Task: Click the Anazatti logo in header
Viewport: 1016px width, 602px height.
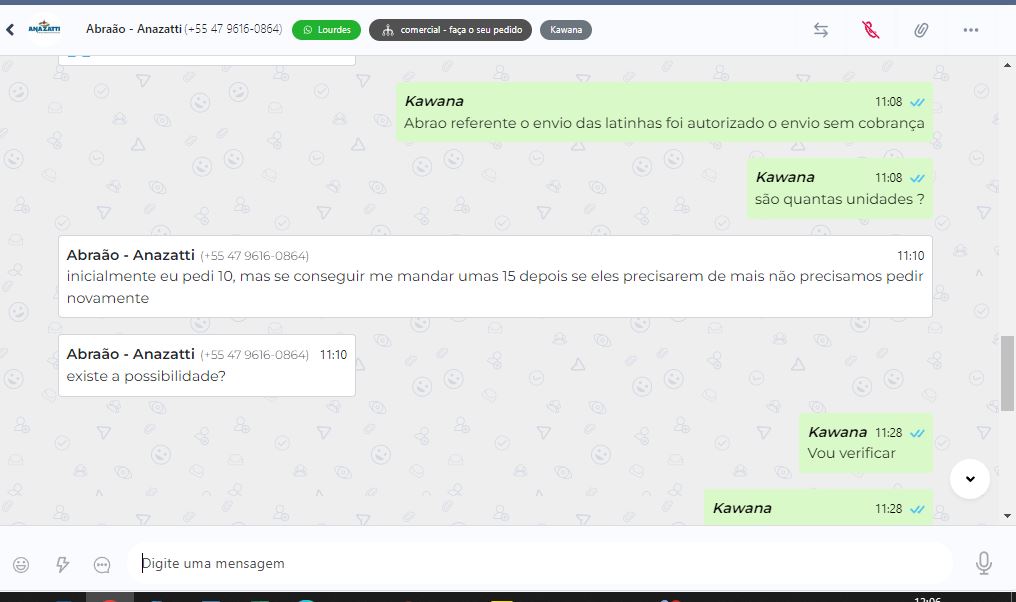Action: tap(44, 29)
